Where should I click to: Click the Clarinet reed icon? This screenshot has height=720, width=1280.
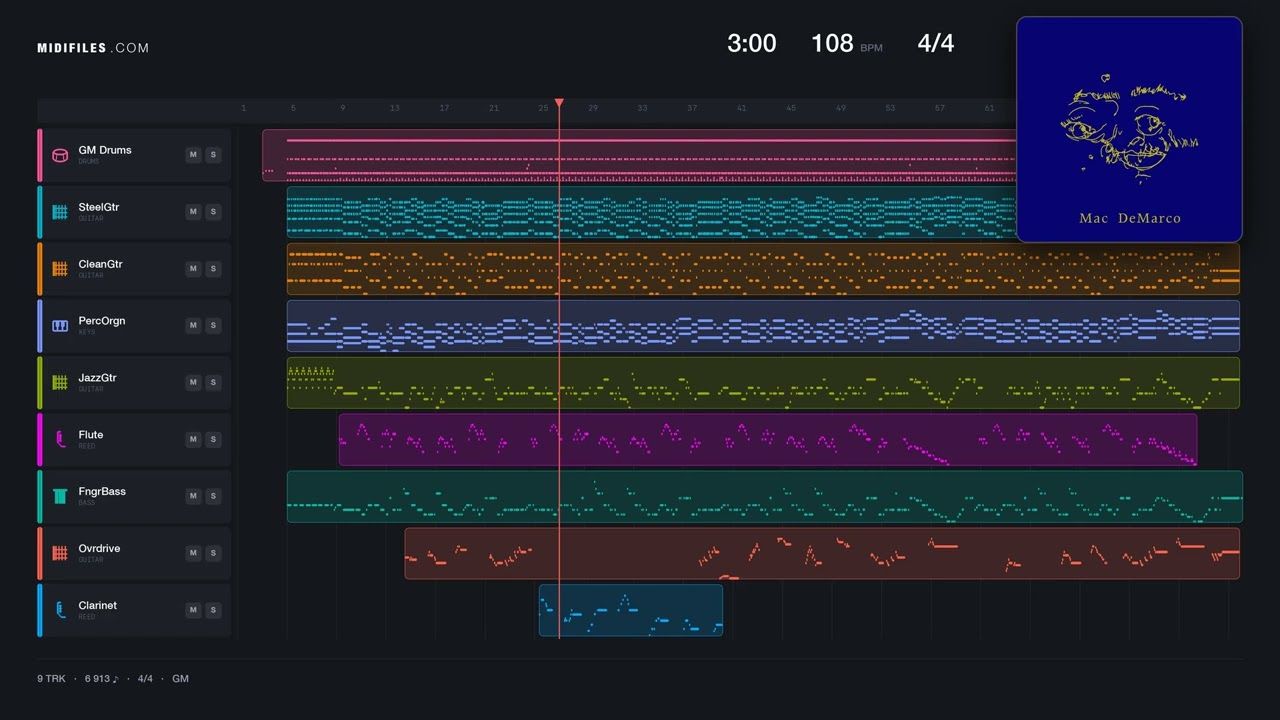pos(60,610)
